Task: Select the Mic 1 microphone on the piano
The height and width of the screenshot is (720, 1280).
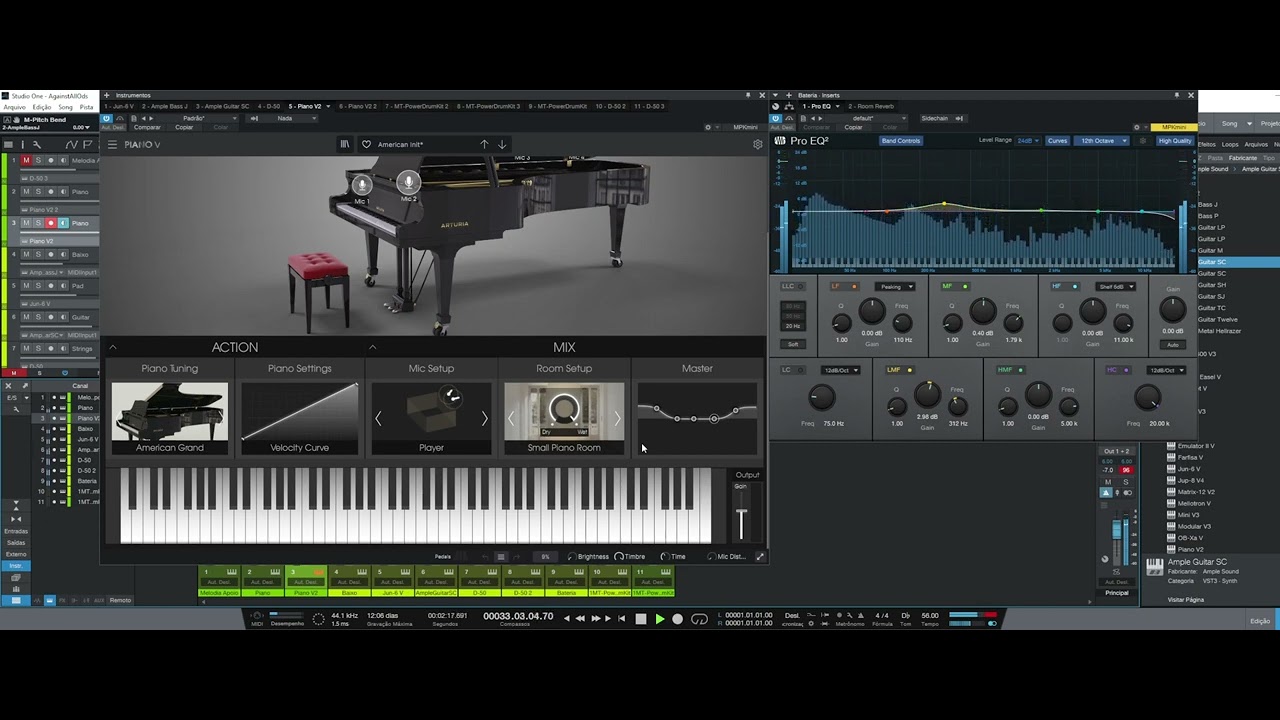Action: [362, 184]
